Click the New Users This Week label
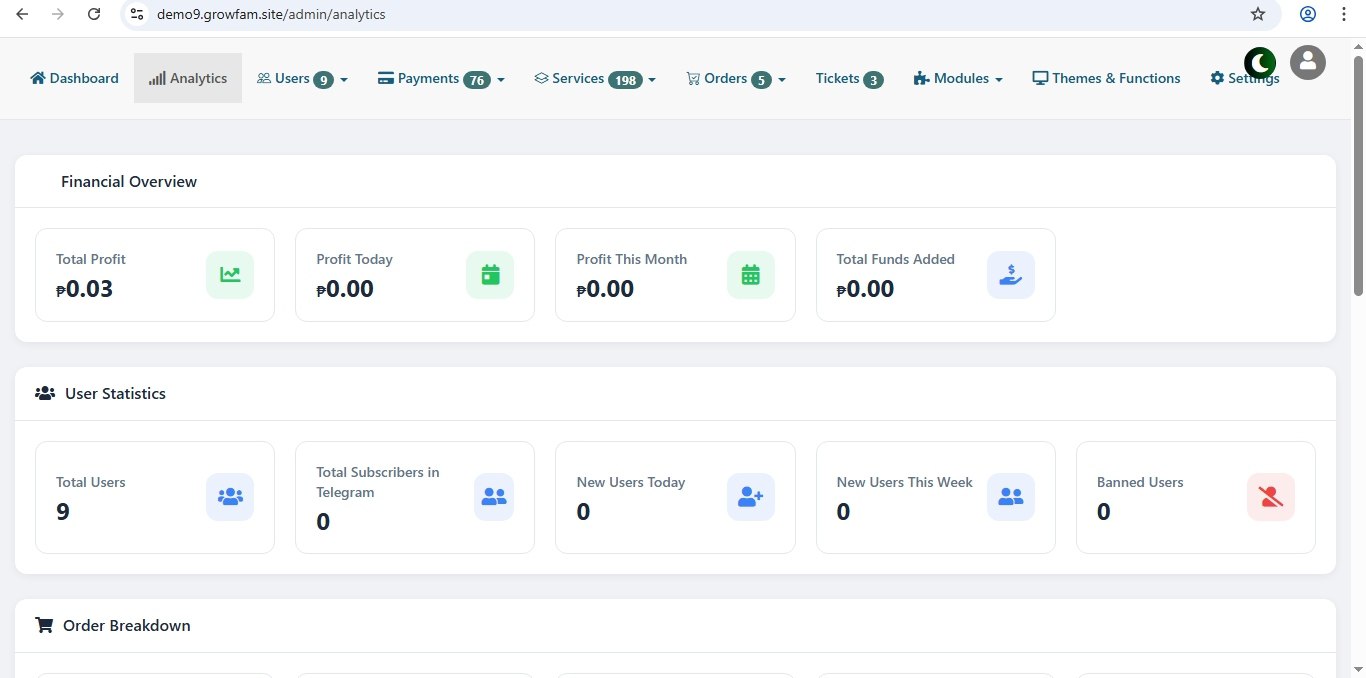The image size is (1366, 678). [905, 482]
